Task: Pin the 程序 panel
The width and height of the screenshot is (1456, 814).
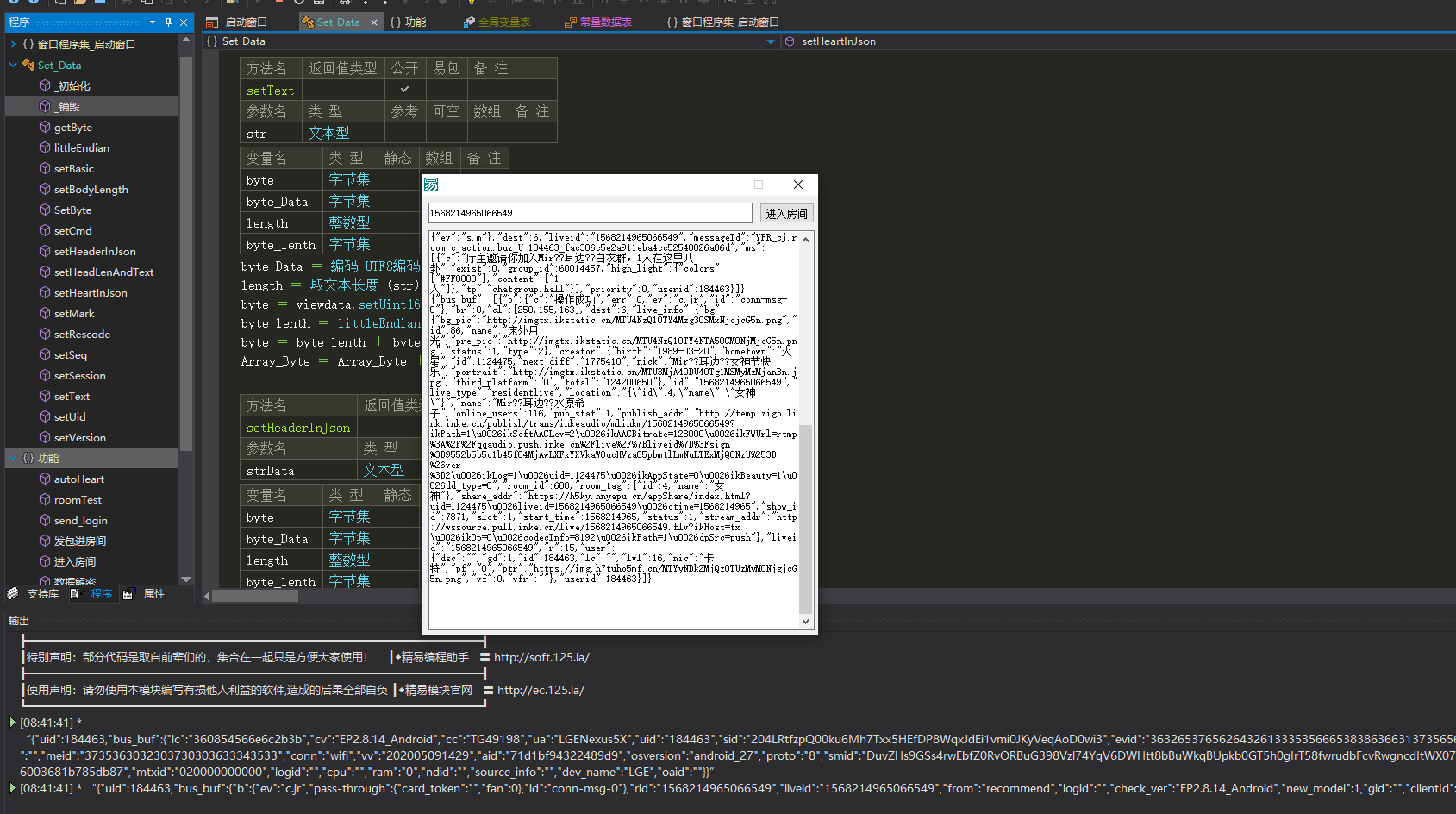Action: click(168, 22)
